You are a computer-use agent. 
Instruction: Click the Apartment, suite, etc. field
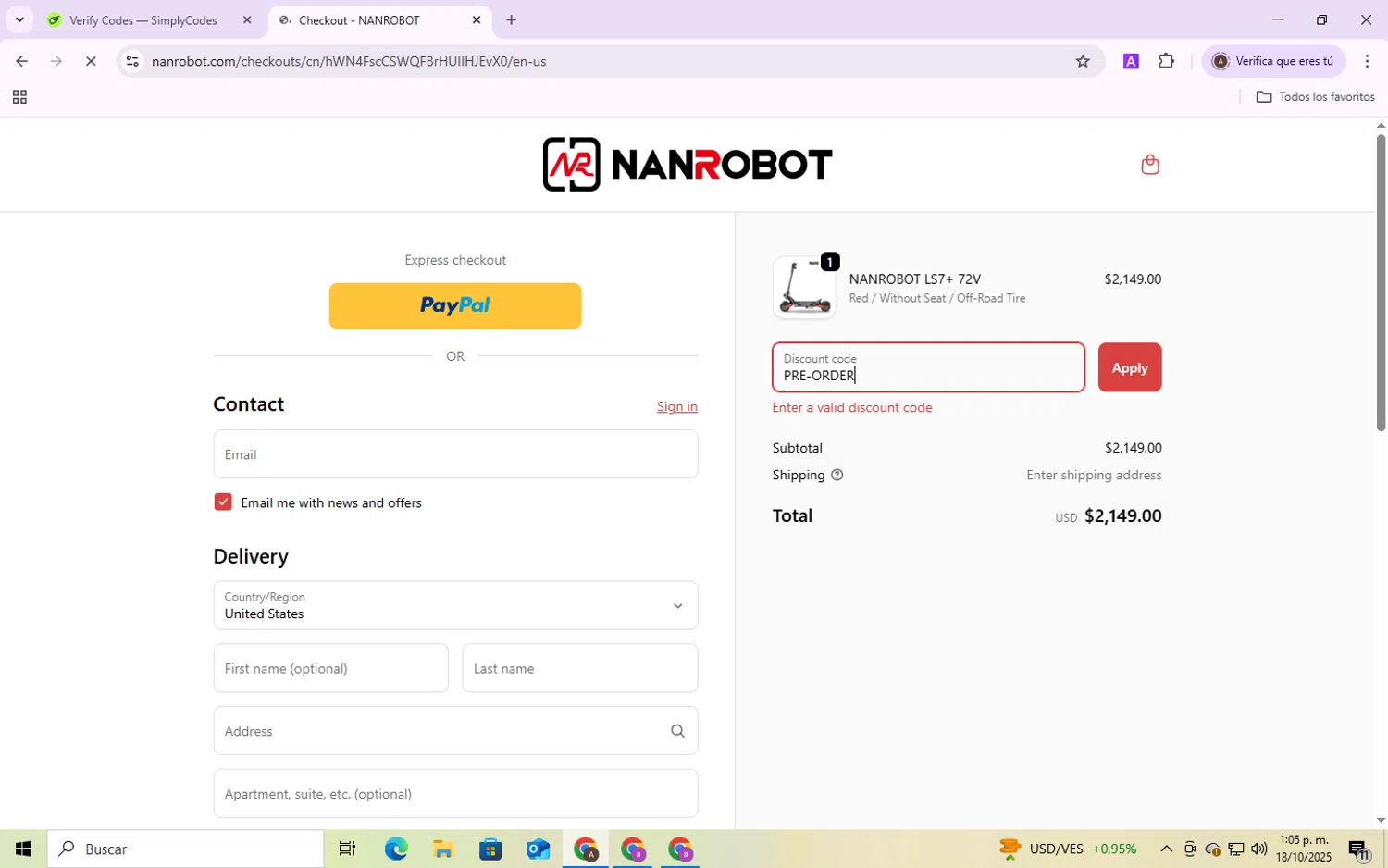[455, 793]
